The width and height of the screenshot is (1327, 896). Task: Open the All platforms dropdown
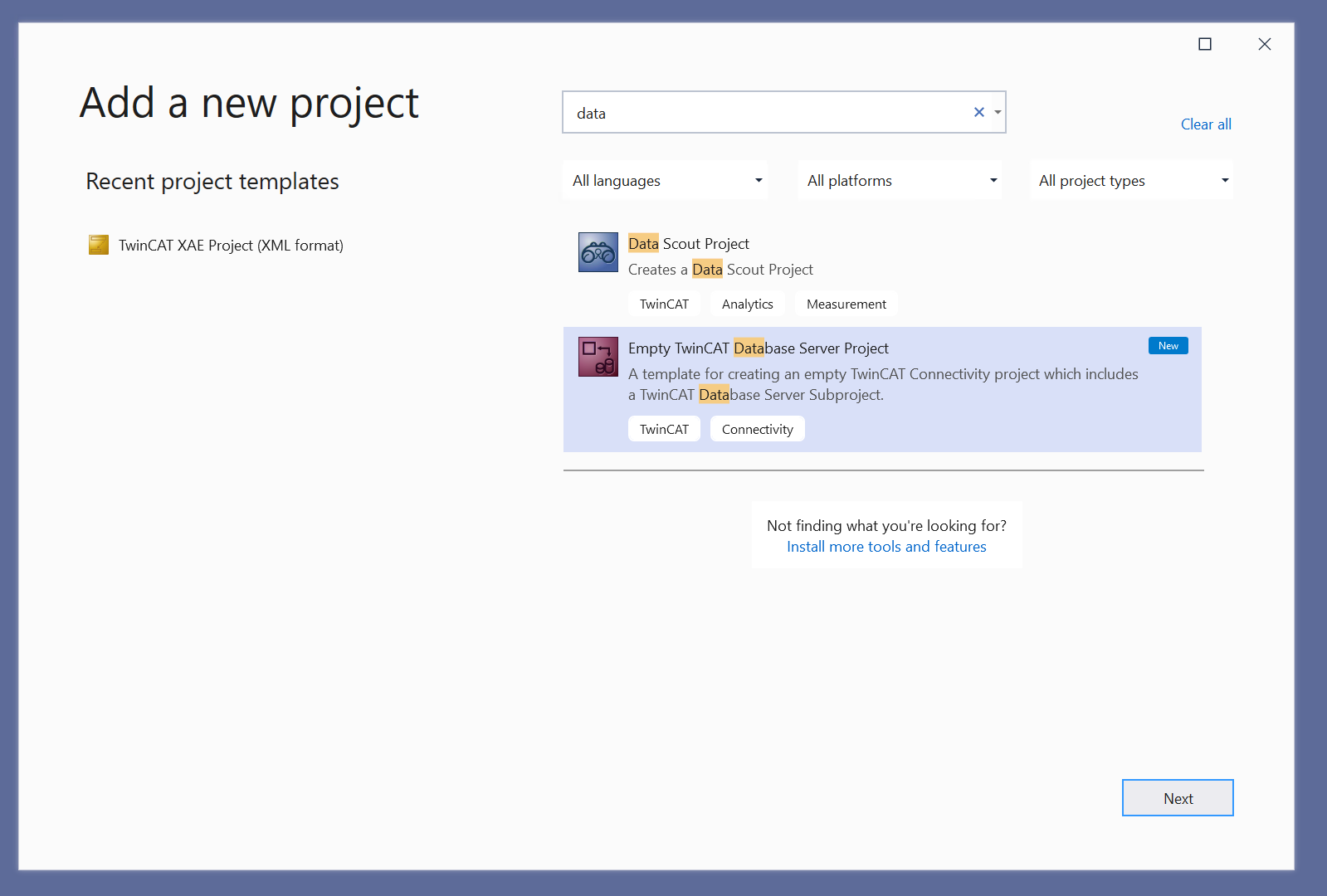900,181
